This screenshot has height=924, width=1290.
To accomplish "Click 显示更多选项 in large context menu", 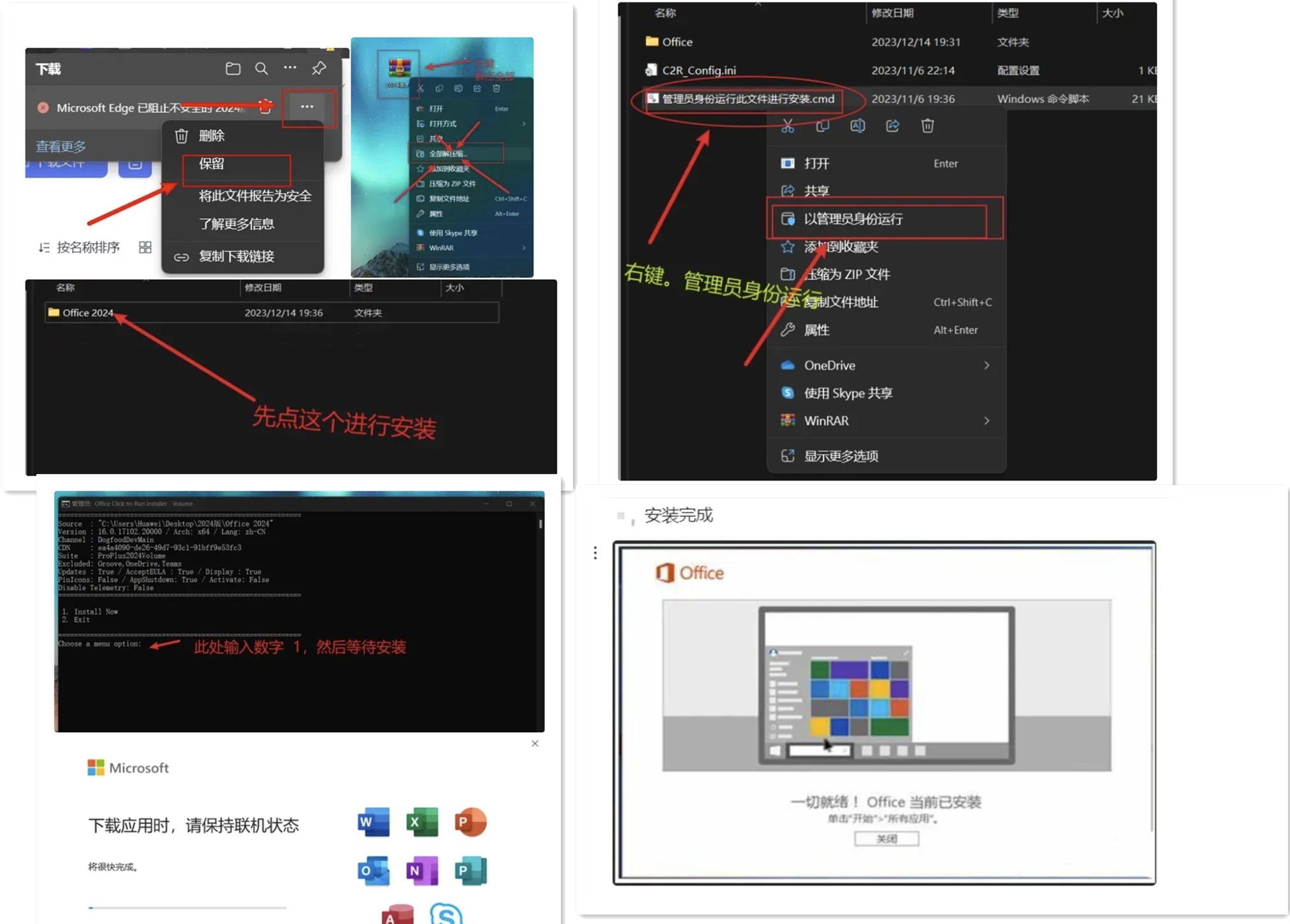I will click(841, 456).
